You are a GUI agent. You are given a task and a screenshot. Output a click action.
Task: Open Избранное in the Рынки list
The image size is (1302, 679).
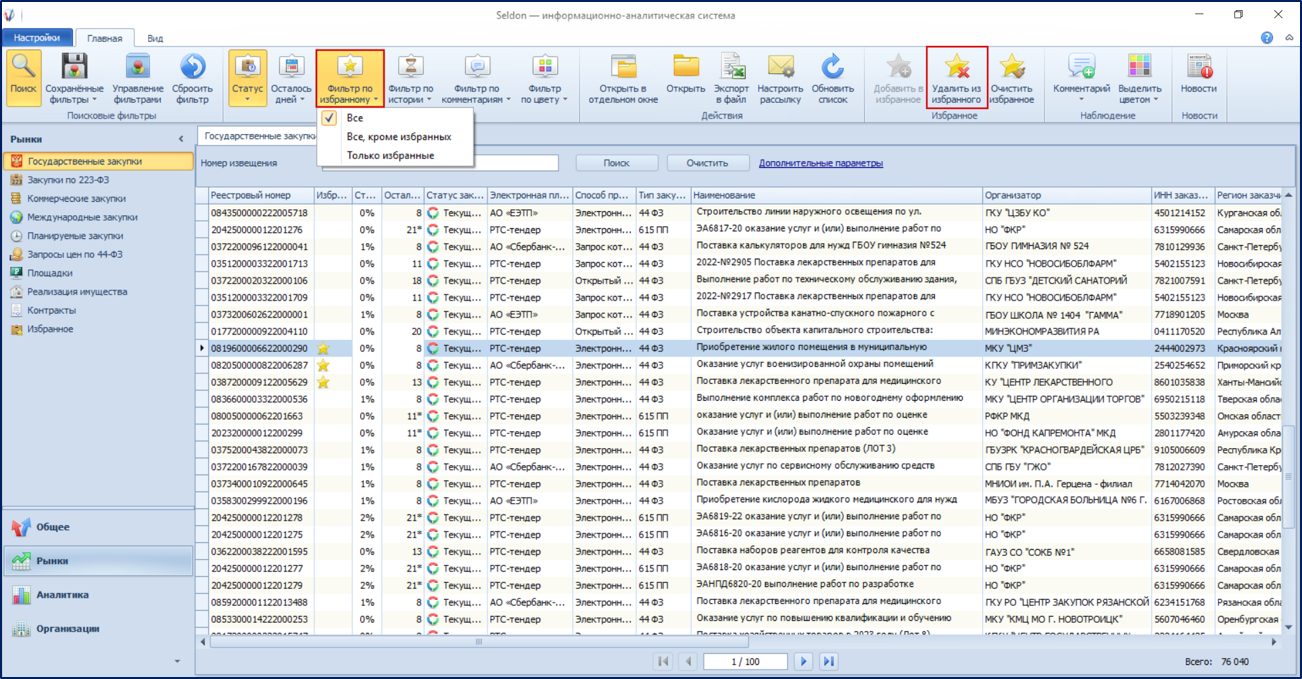point(98,329)
